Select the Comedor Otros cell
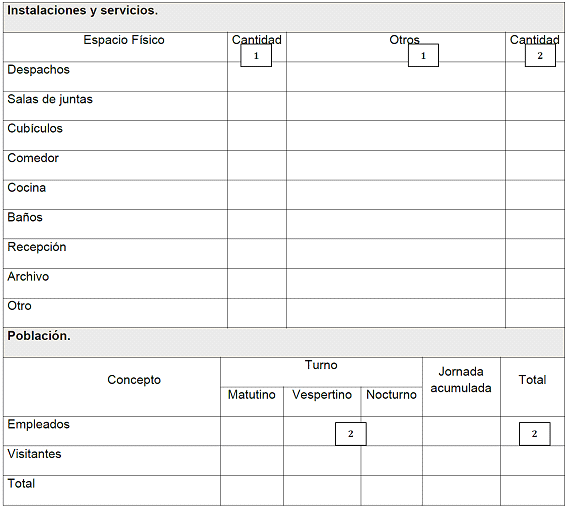The height and width of the screenshot is (509, 569). 396,165
